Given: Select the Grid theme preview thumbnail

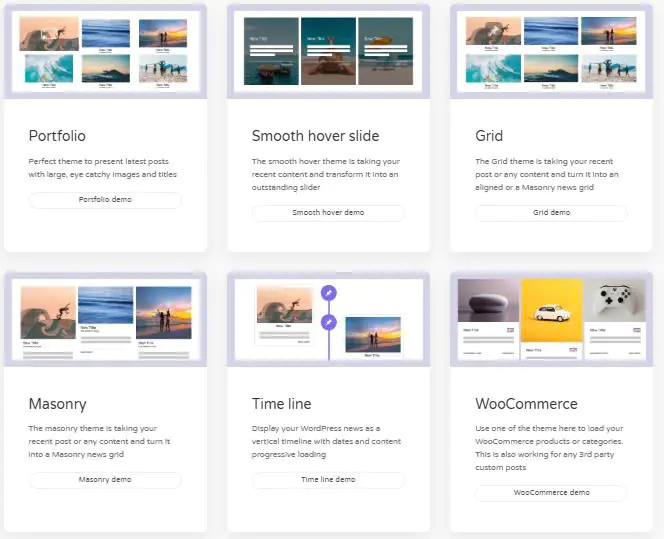Looking at the screenshot, I should (x=551, y=50).
